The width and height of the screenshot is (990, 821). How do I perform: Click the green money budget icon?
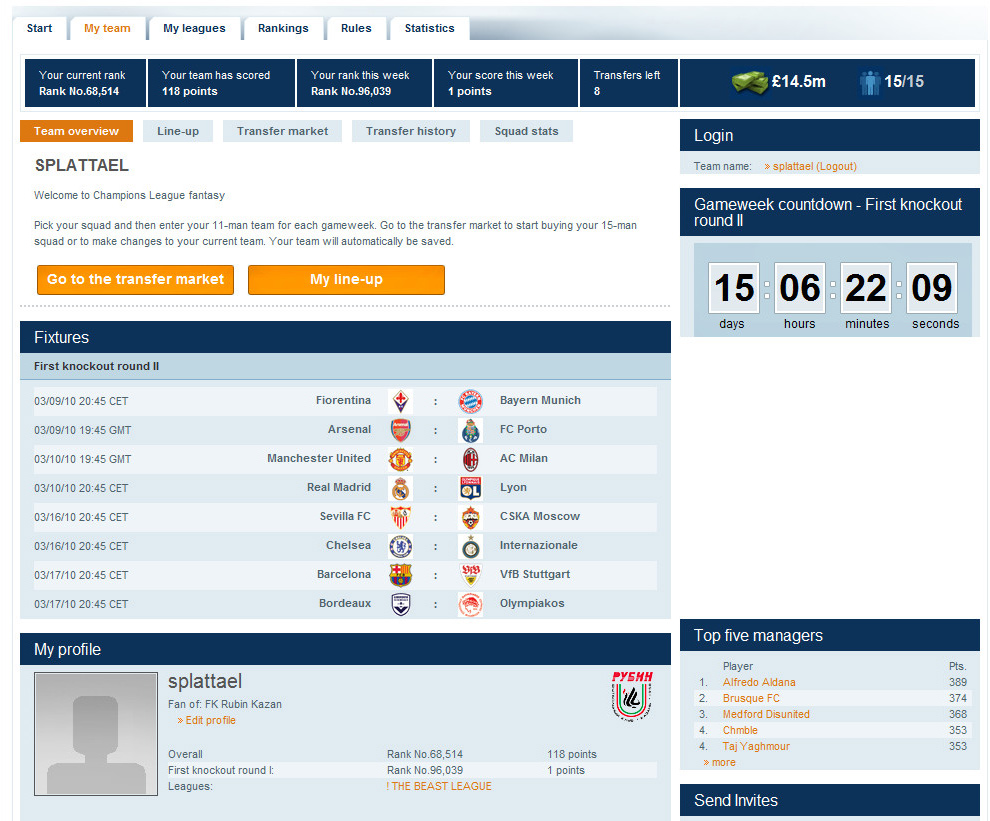(749, 82)
